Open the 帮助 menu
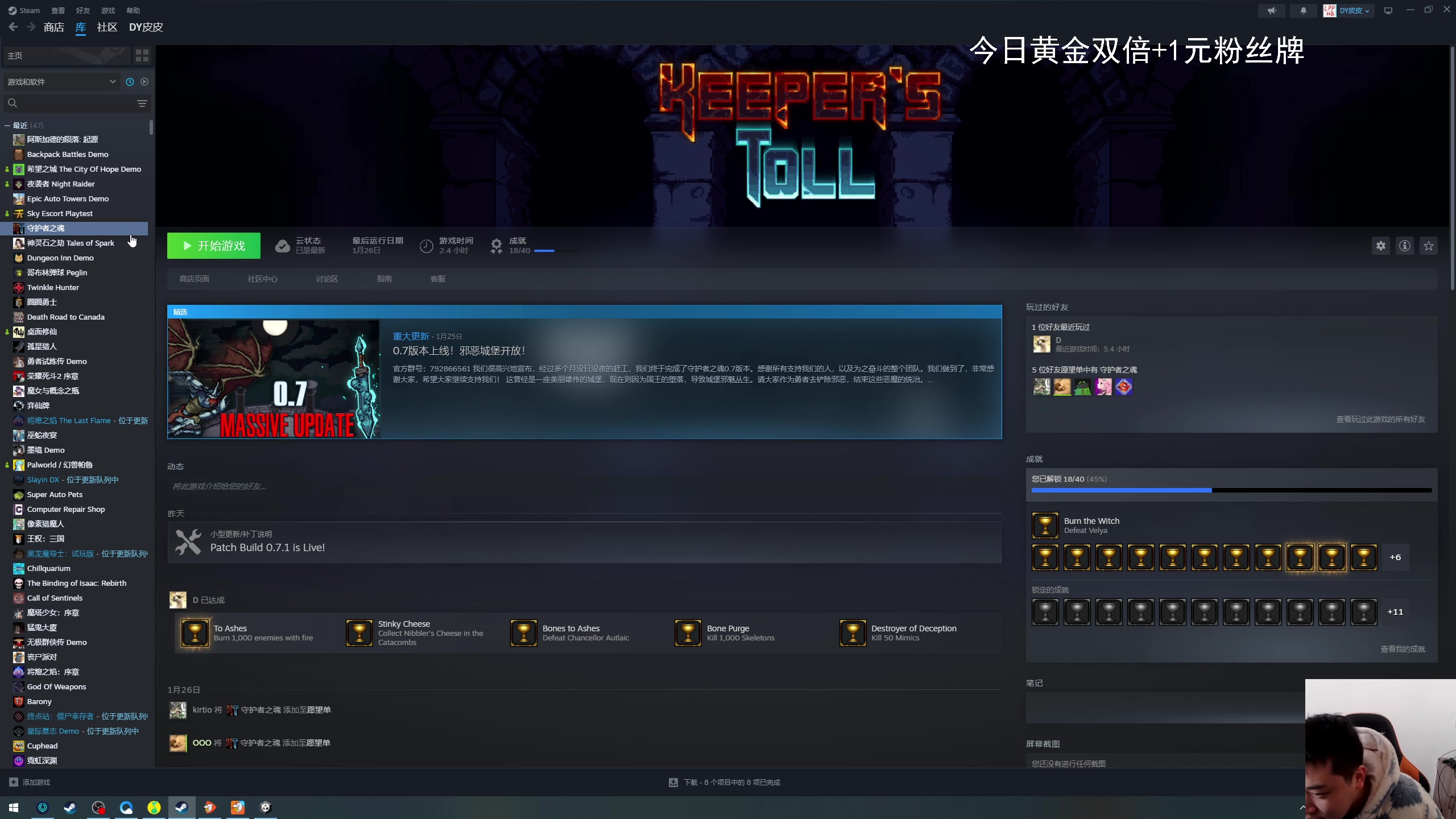Image resolution: width=1456 pixels, height=819 pixels. (133, 10)
